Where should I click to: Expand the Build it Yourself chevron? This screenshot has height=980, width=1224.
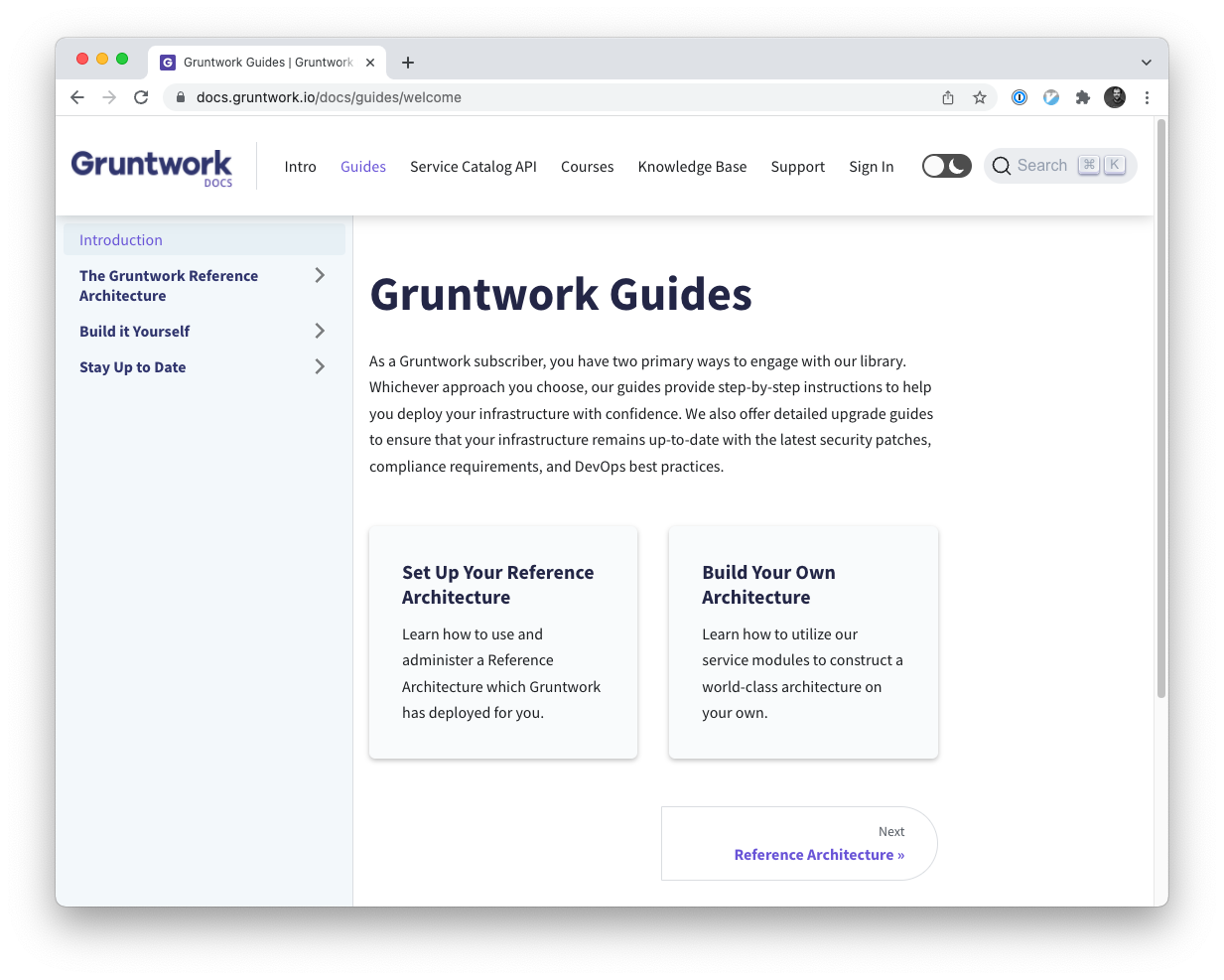[x=320, y=331]
